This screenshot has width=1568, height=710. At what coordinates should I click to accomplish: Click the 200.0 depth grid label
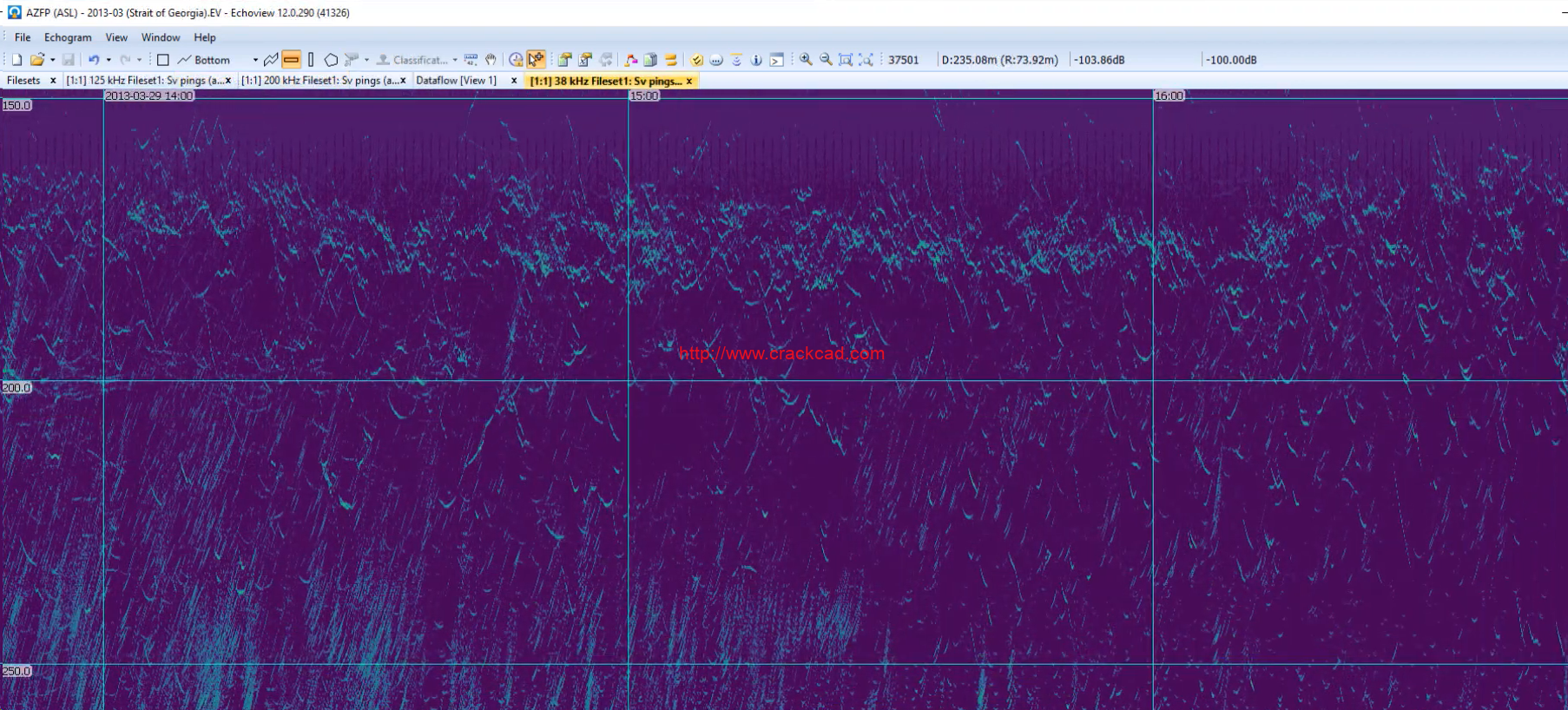[x=16, y=388]
